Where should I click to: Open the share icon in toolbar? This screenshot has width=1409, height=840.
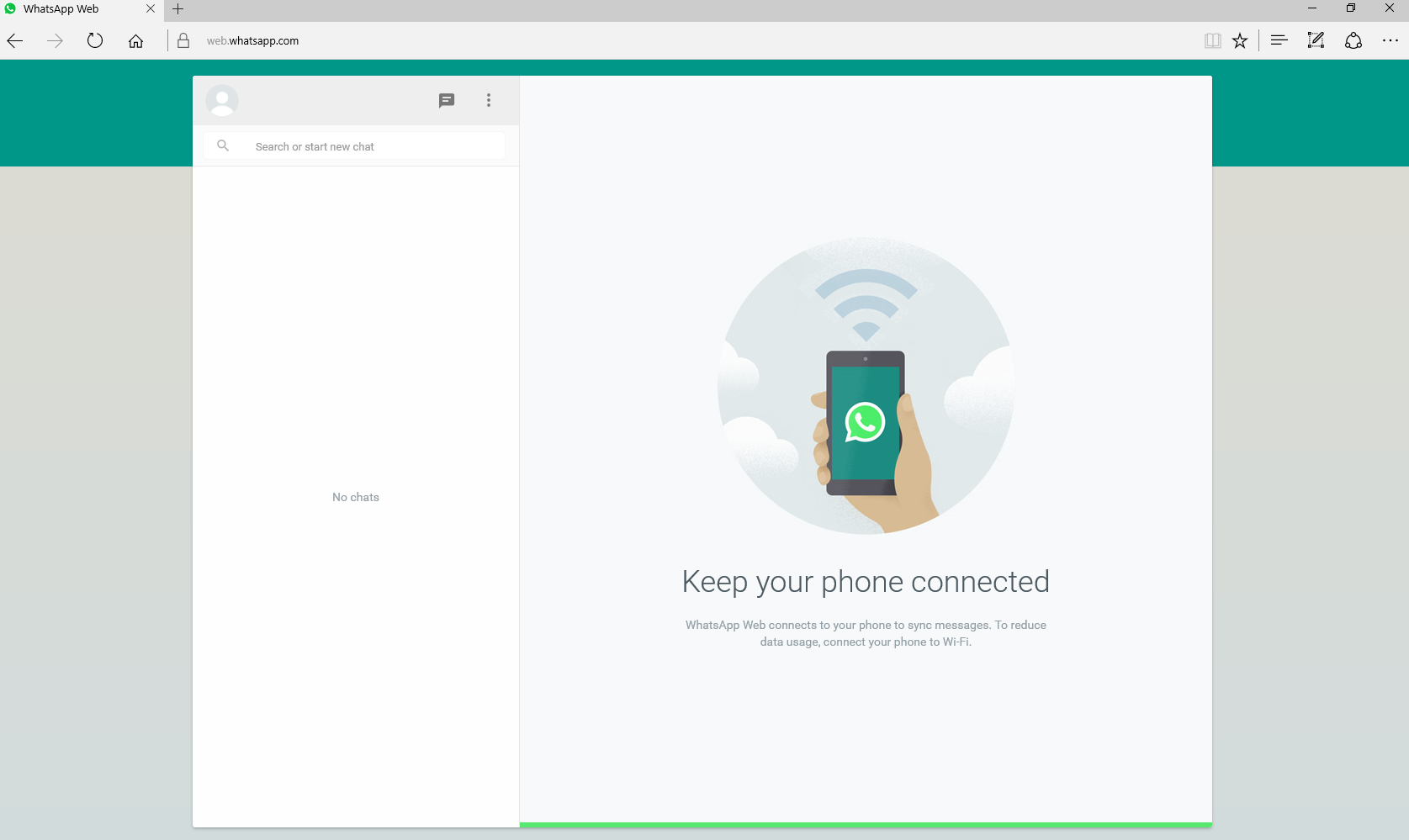1353,40
